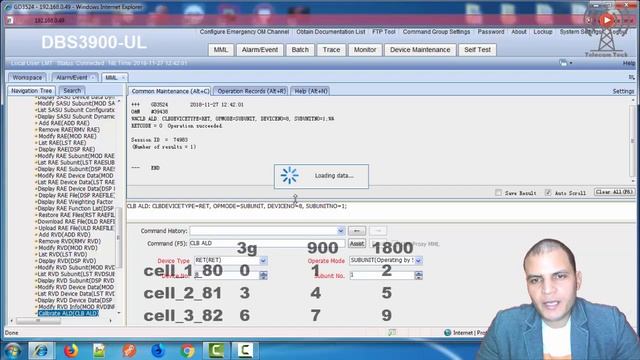Click the next command history arrow button
Screen dimensions: 640x360
point(378,231)
